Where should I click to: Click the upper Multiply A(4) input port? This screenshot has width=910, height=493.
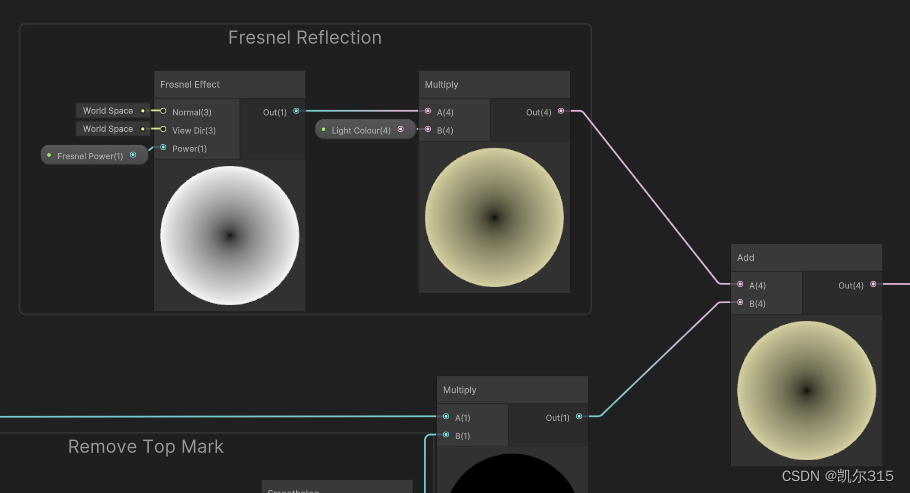point(428,111)
